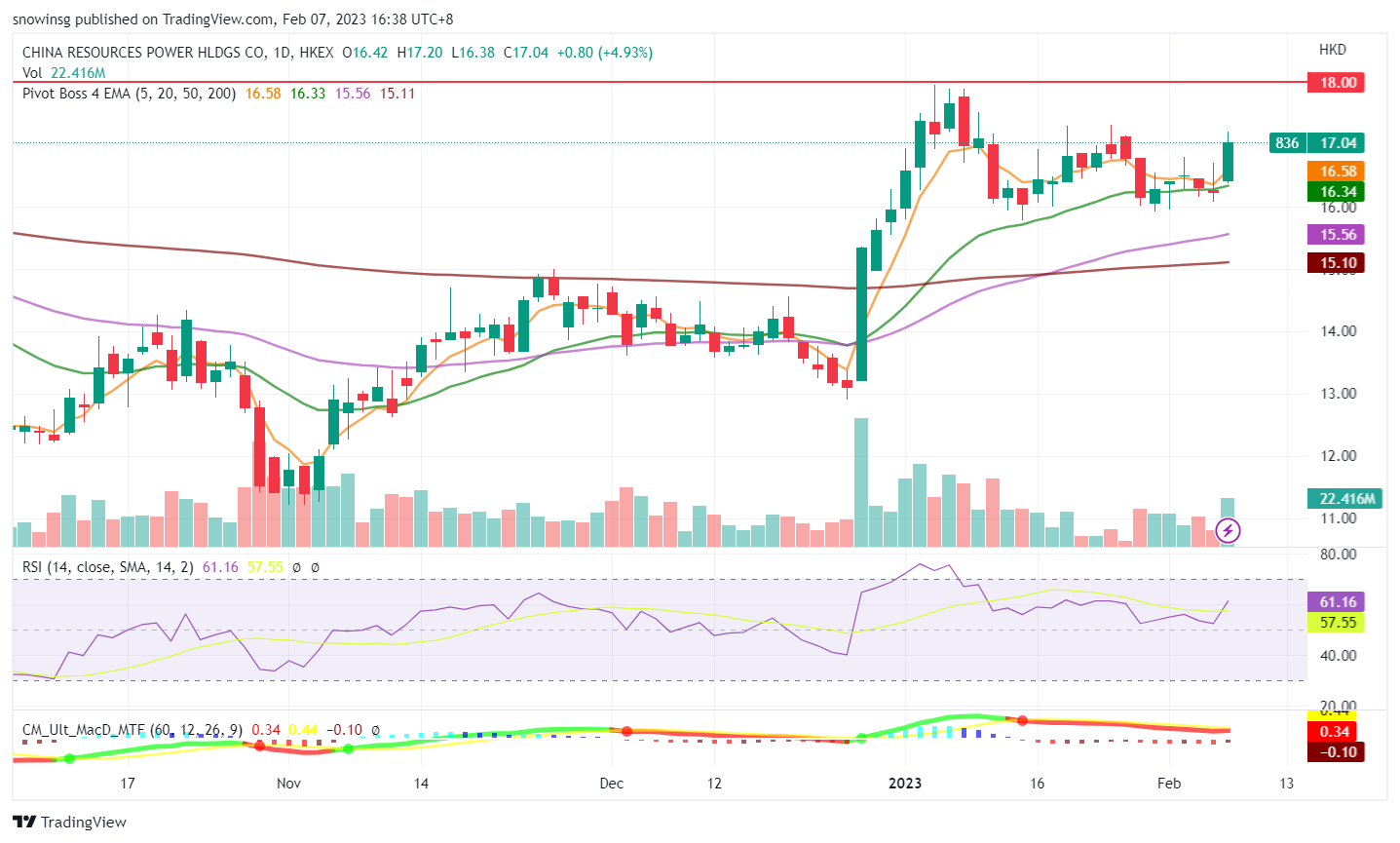This screenshot has height=843, width=1400.
Task: Select the red 18.00 horizontal line label
Action: coord(1337,83)
